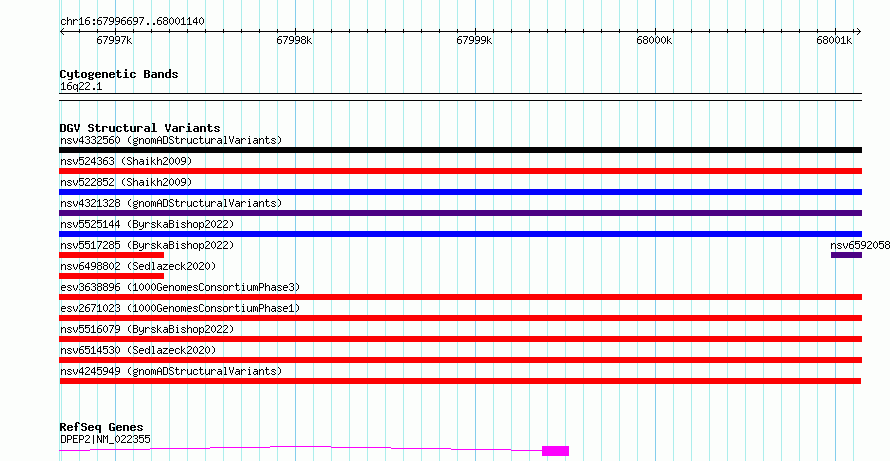The width and height of the screenshot is (890, 461).
Task: Open variant nsv522852 (Shaikh2009) label
Action: click(x=126, y=183)
